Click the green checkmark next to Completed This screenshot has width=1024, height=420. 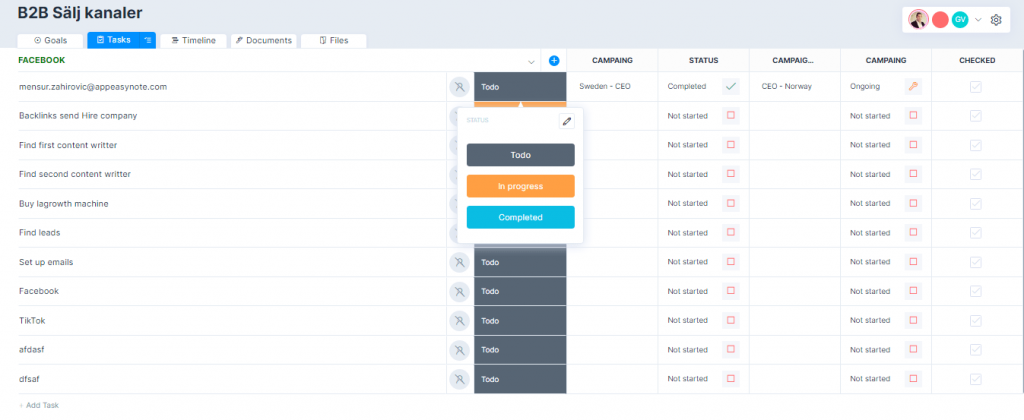[731, 86]
